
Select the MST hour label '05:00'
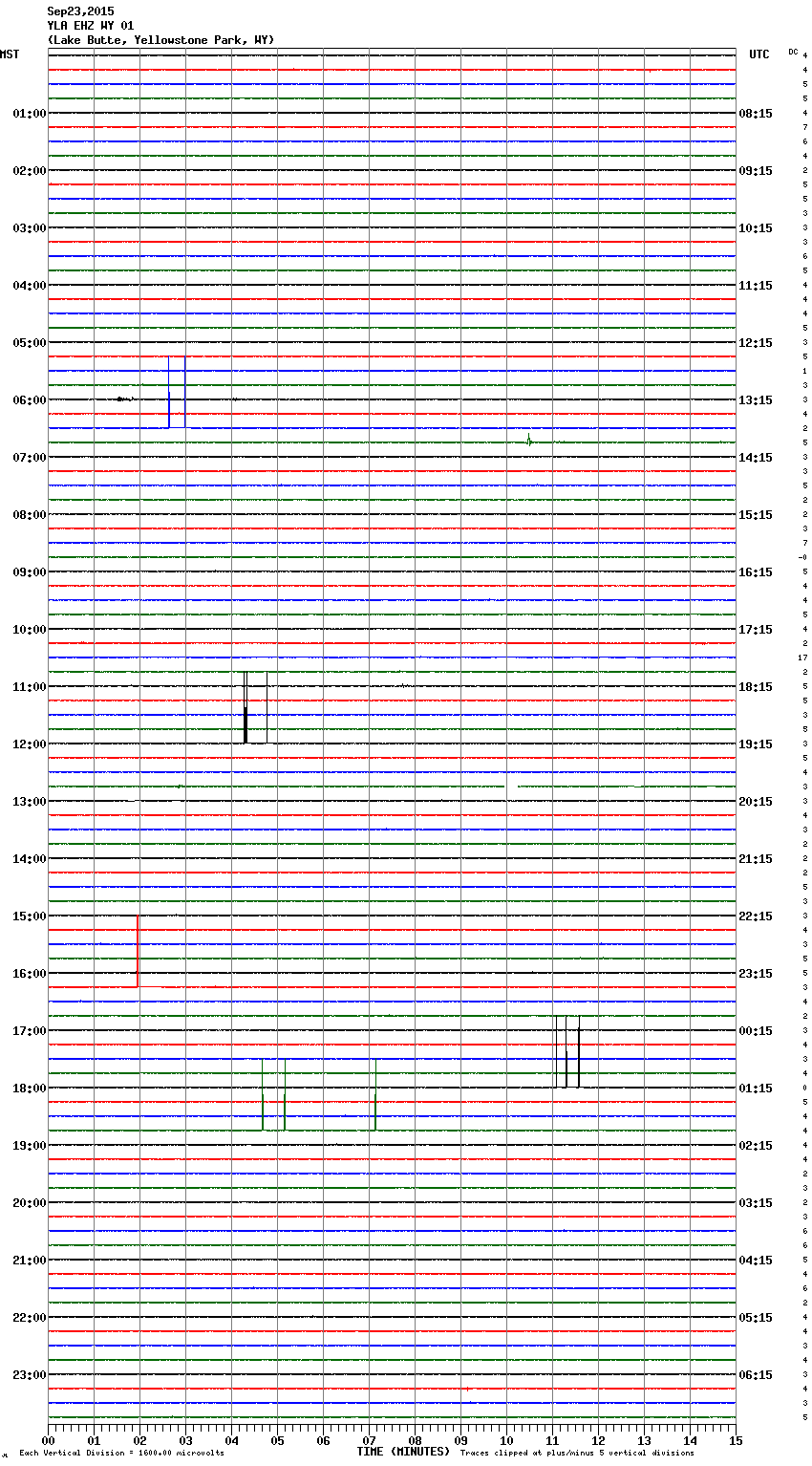coord(29,343)
